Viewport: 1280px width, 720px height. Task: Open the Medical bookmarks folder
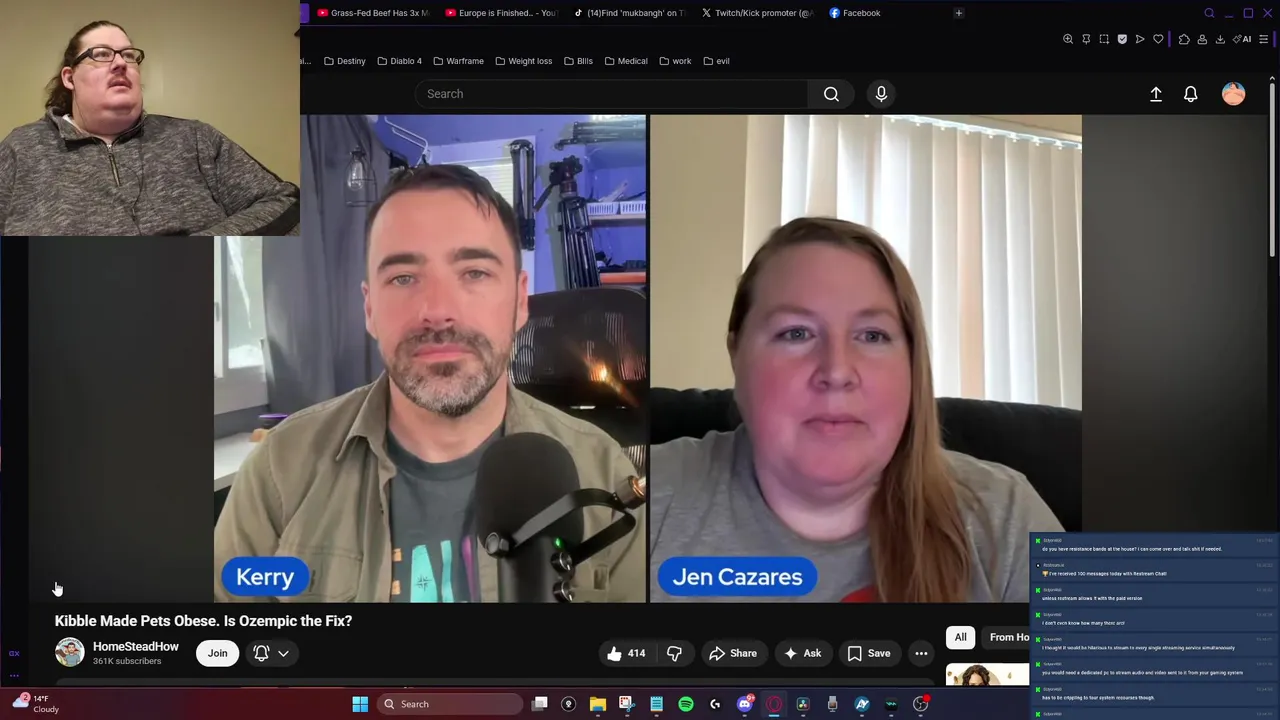click(626, 61)
